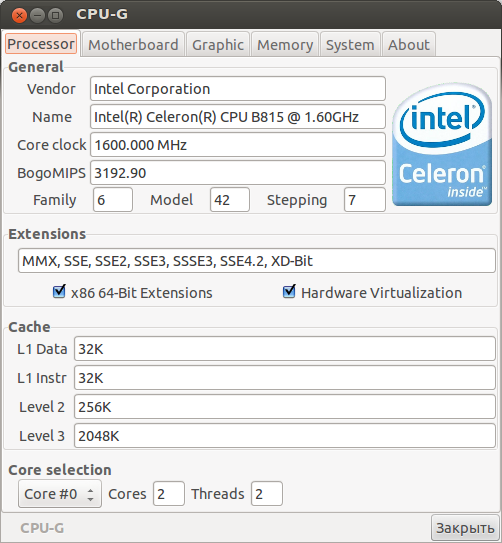
Task: Click the Stepping label
Action: (297, 200)
